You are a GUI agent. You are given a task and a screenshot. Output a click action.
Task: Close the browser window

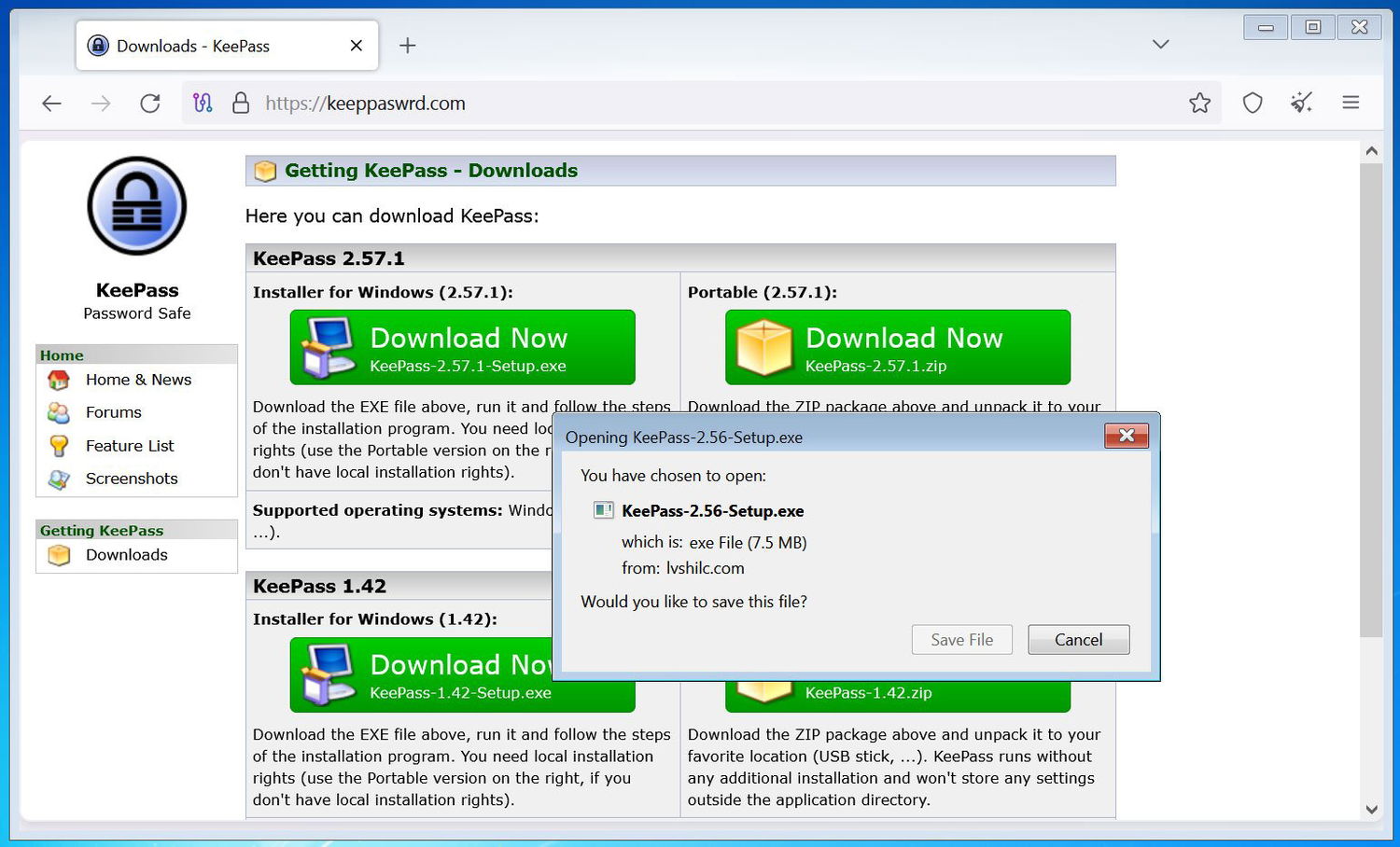tap(1360, 27)
